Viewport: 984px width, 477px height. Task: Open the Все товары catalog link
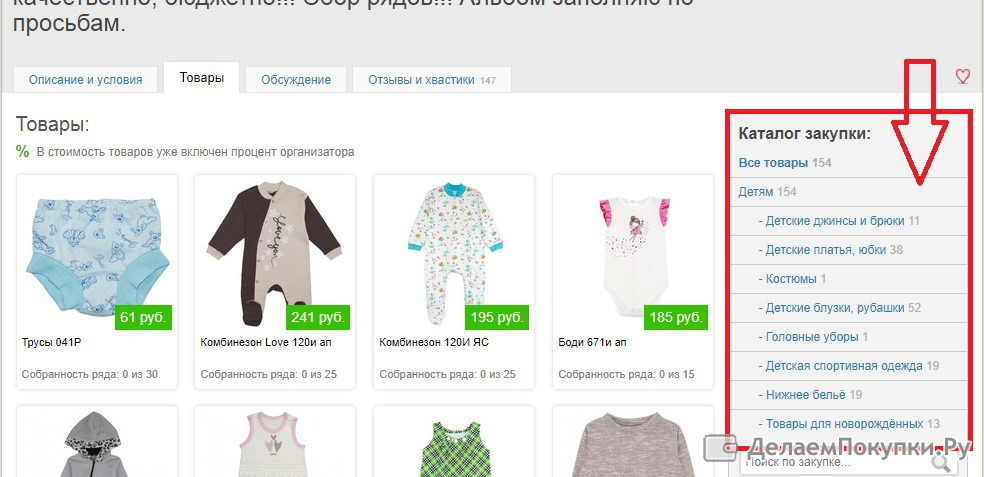tap(773, 163)
